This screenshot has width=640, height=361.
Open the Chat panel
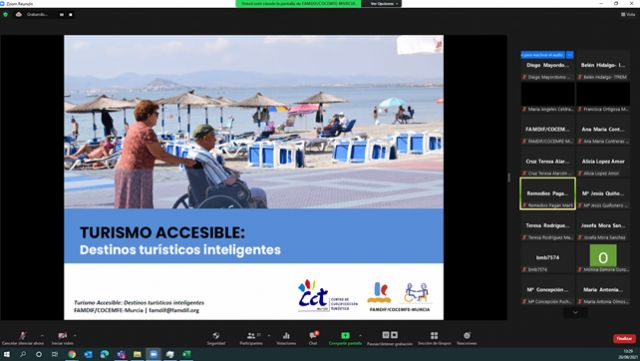tap(313, 338)
